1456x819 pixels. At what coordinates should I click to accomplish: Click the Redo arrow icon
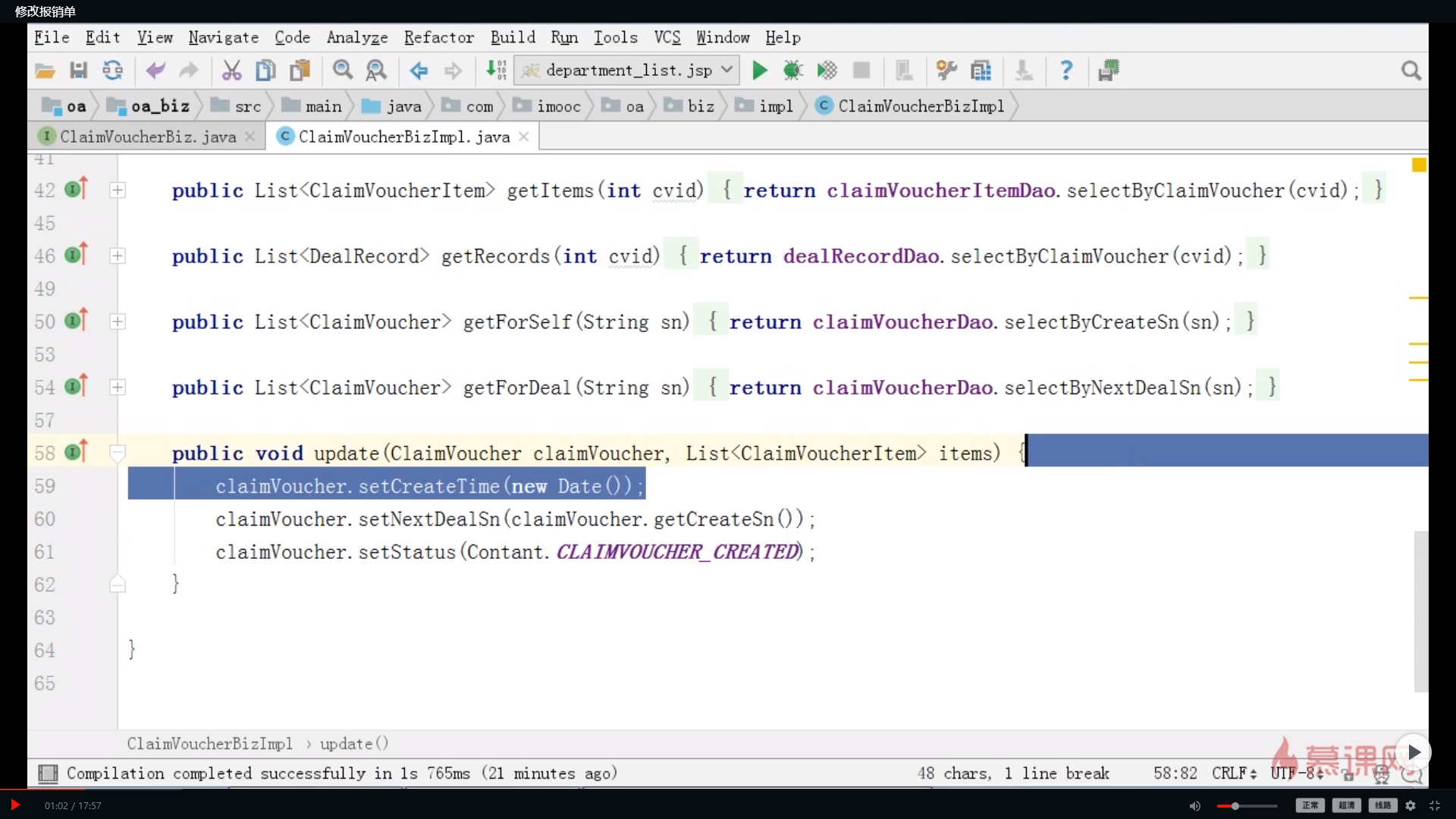[188, 71]
